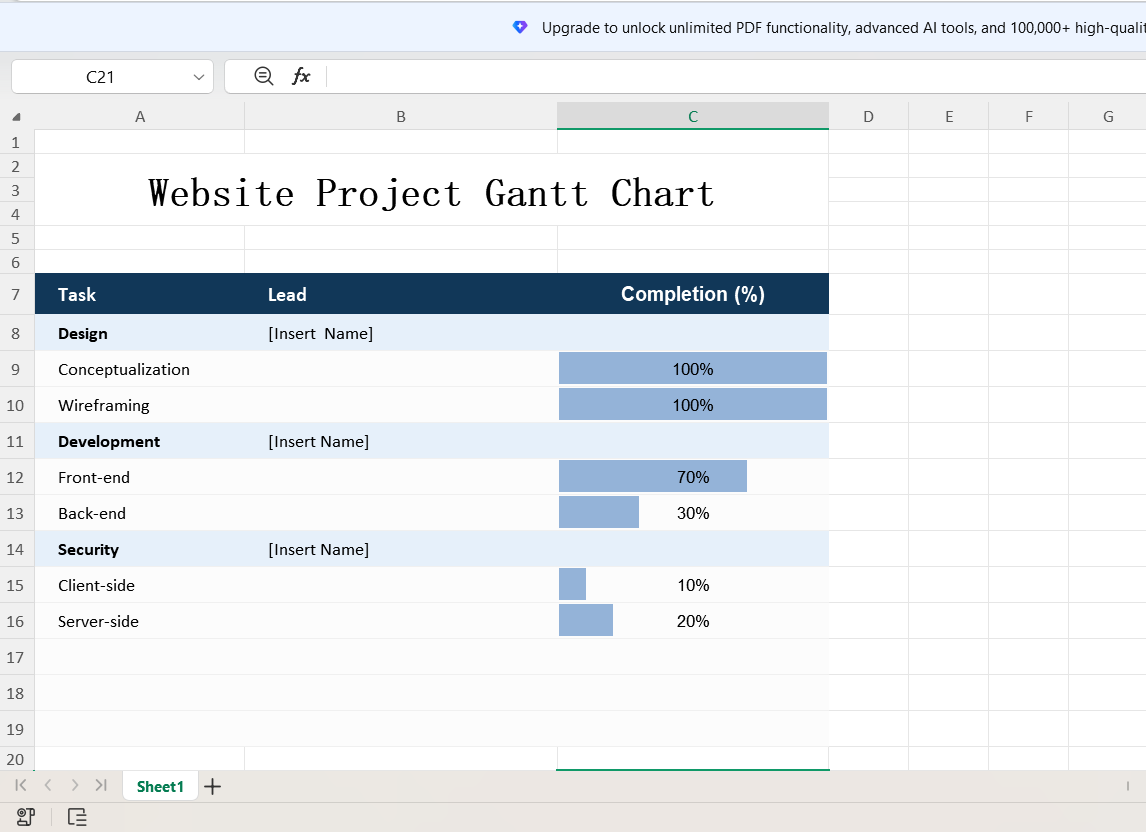
Task: Select the Design cell
Action: [140, 333]
